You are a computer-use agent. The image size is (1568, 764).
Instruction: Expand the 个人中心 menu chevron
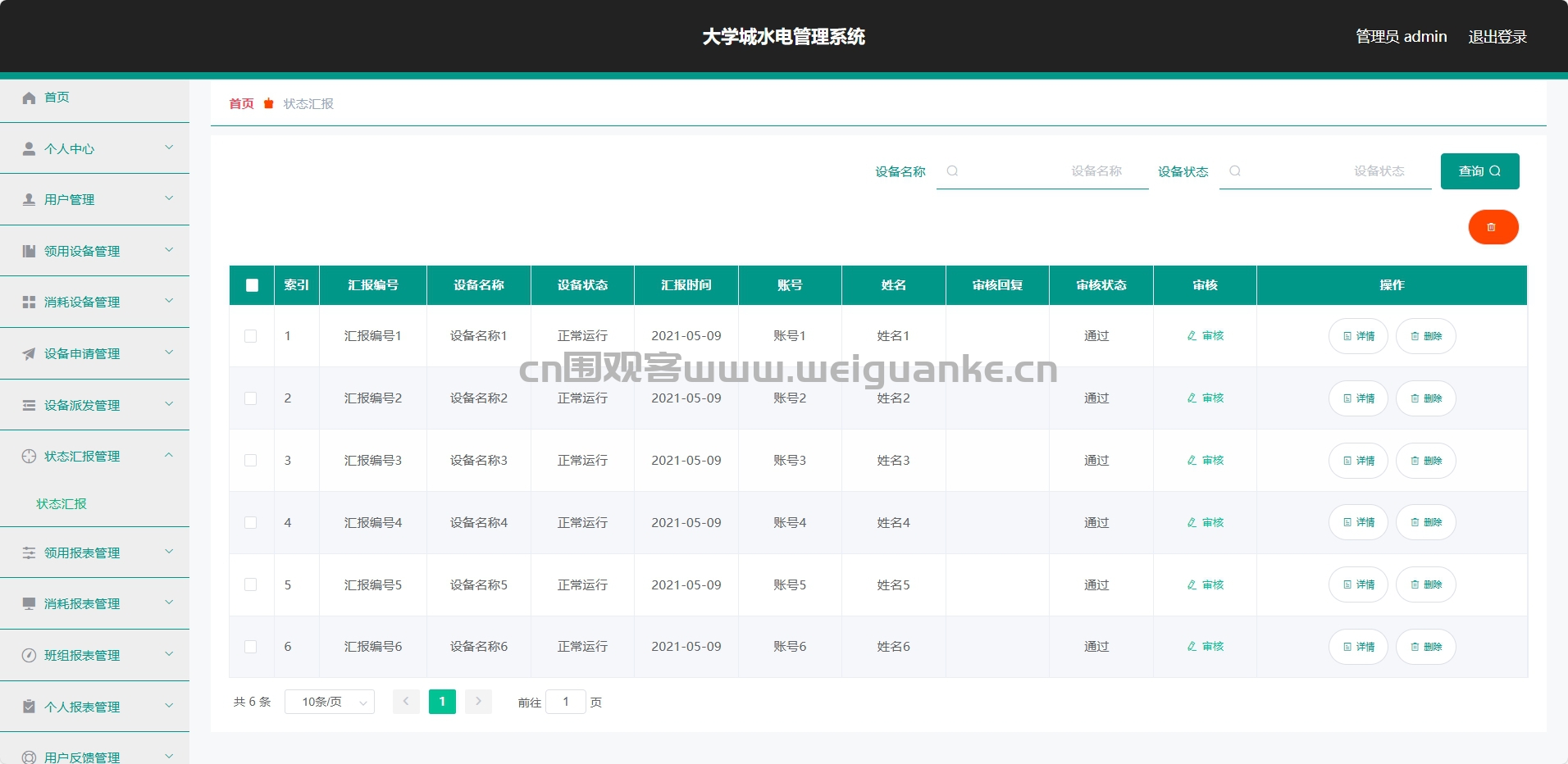click(x=169, y=148)
